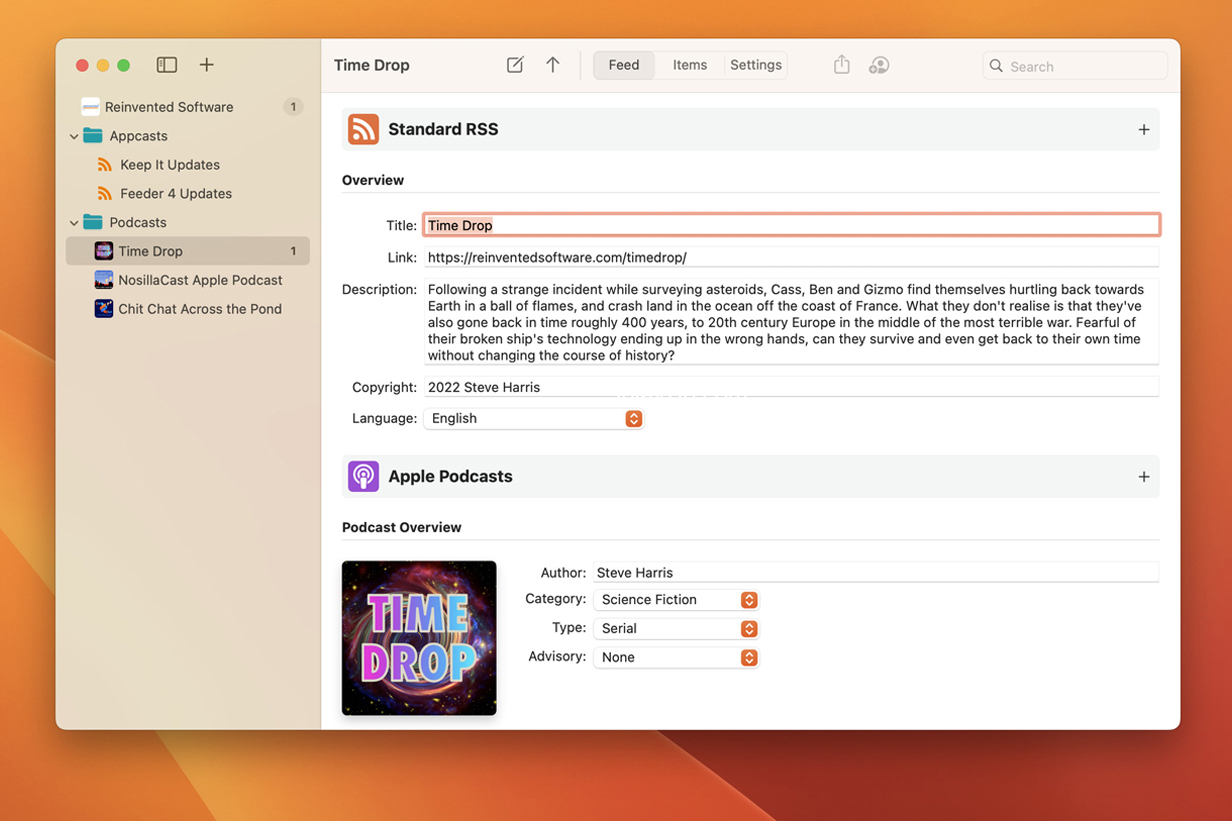Click the plus button in Standard RSS header
Viewport: 1232px width, 821px height.
click(1144, 129)
